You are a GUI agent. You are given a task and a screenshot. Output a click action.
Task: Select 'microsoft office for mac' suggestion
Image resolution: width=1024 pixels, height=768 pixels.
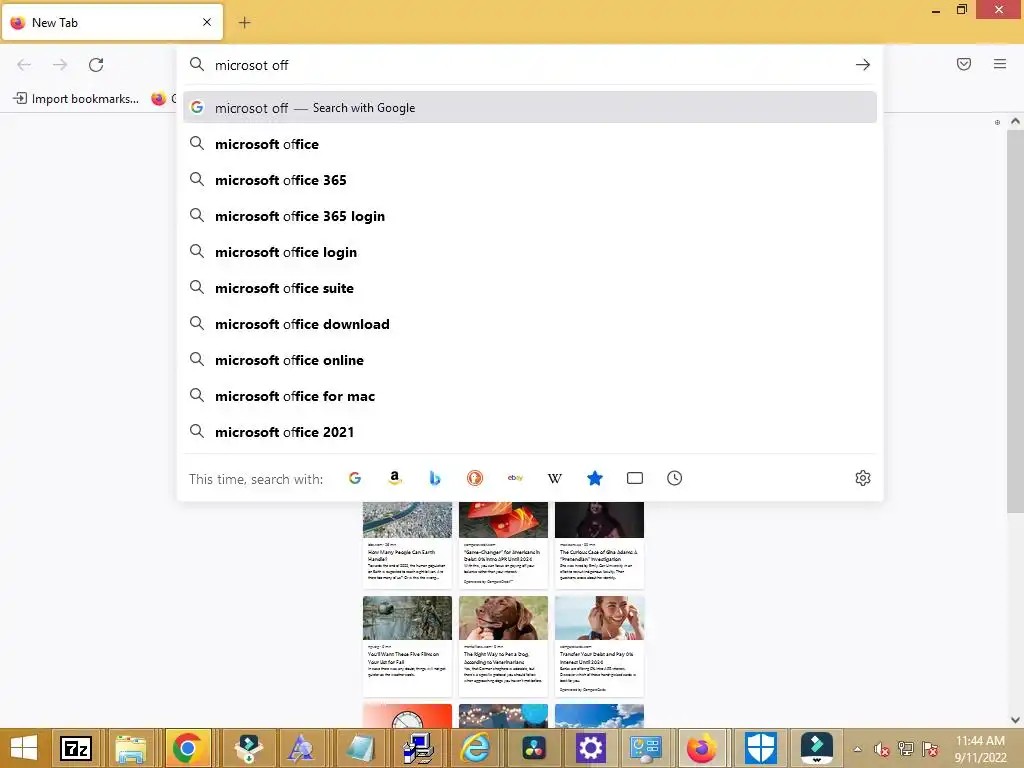pyautogui.click(x=530, y=396)
